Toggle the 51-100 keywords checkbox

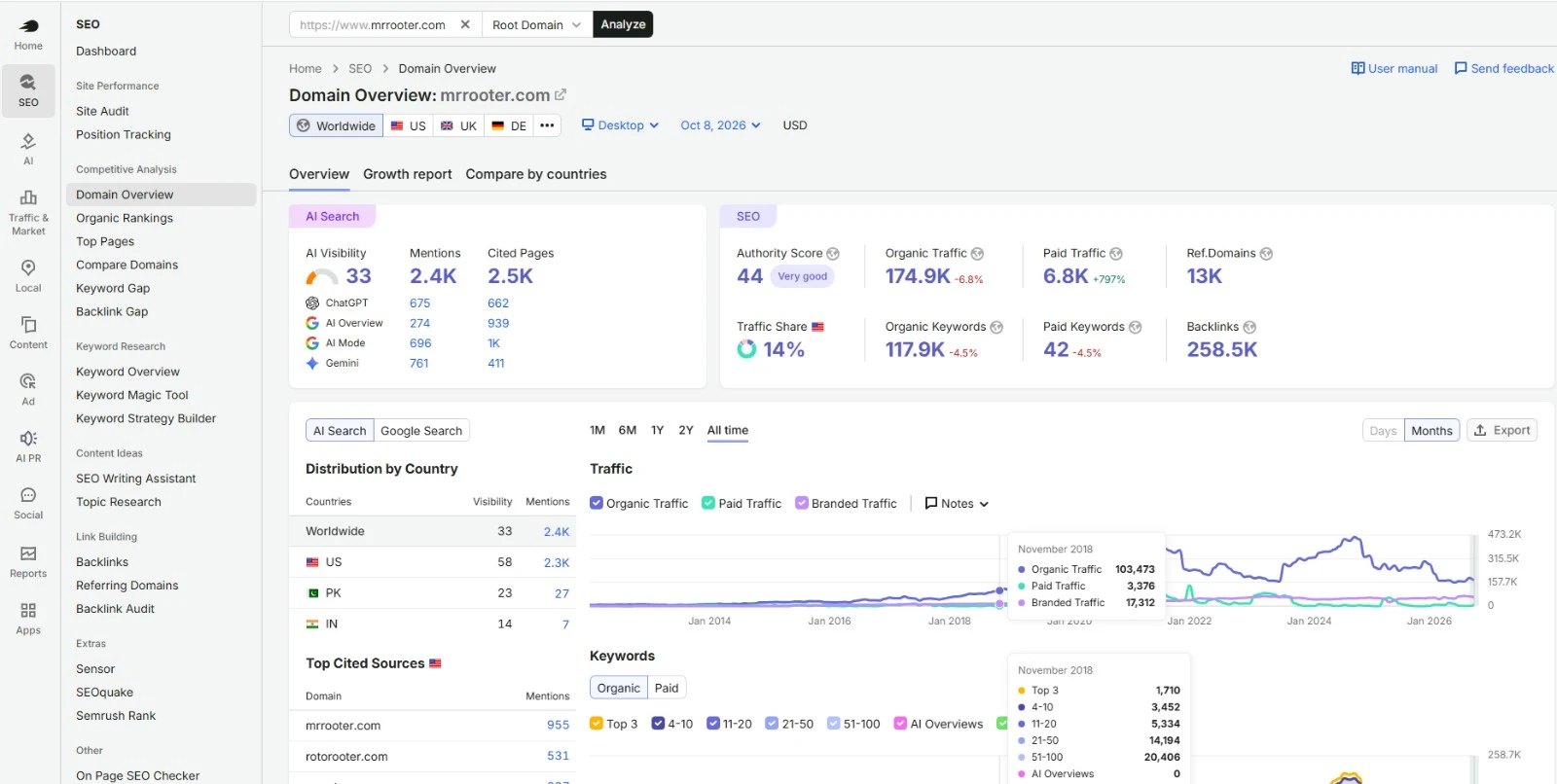pyautogui.click(x=833, y=724)
